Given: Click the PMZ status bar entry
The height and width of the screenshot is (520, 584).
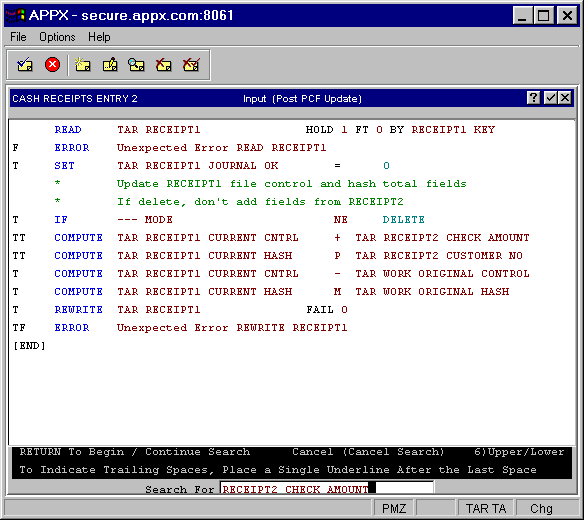Looking at the screenshot, I should 394,508.
